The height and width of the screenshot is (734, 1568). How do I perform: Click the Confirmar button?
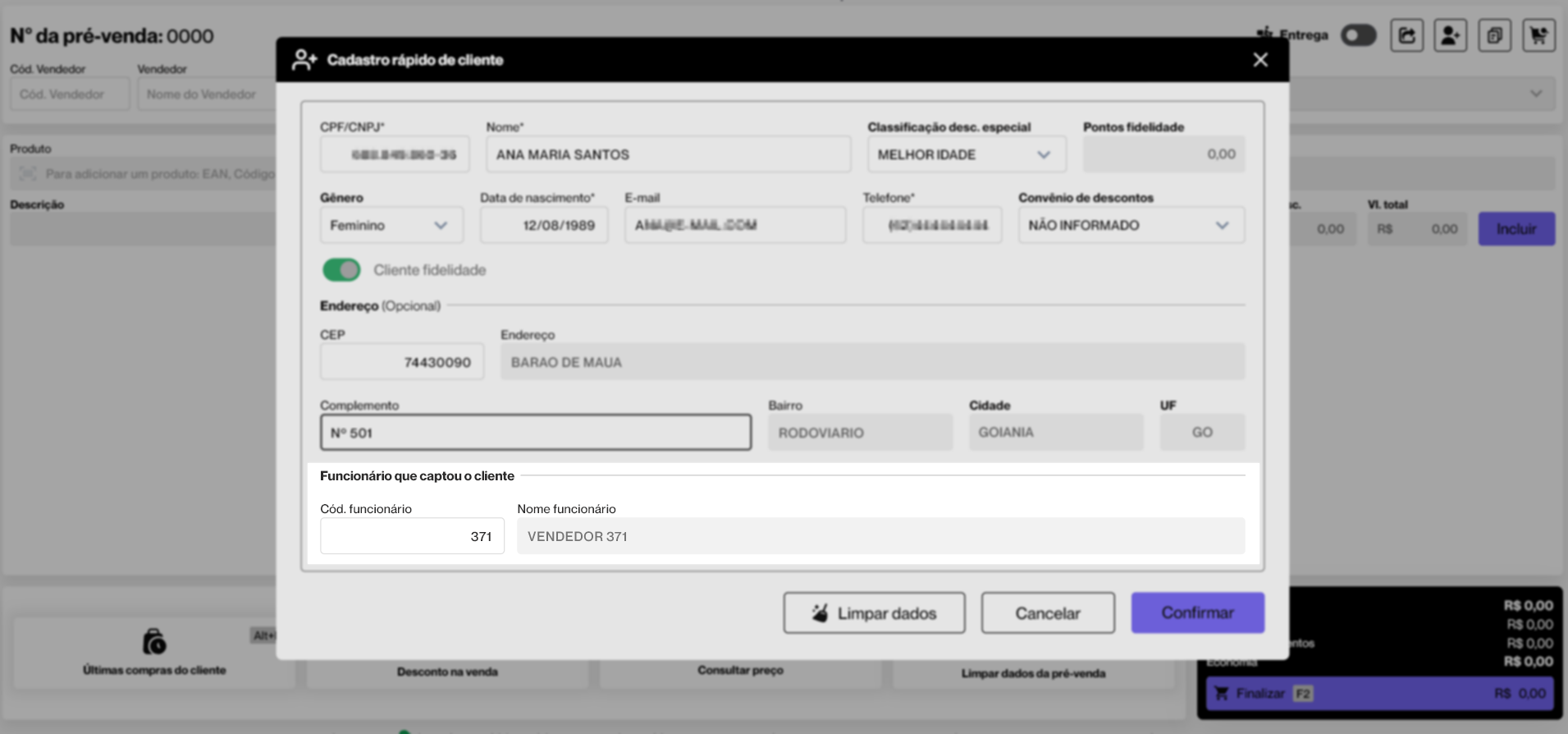pyautogui.click(x=1197, y=613)
